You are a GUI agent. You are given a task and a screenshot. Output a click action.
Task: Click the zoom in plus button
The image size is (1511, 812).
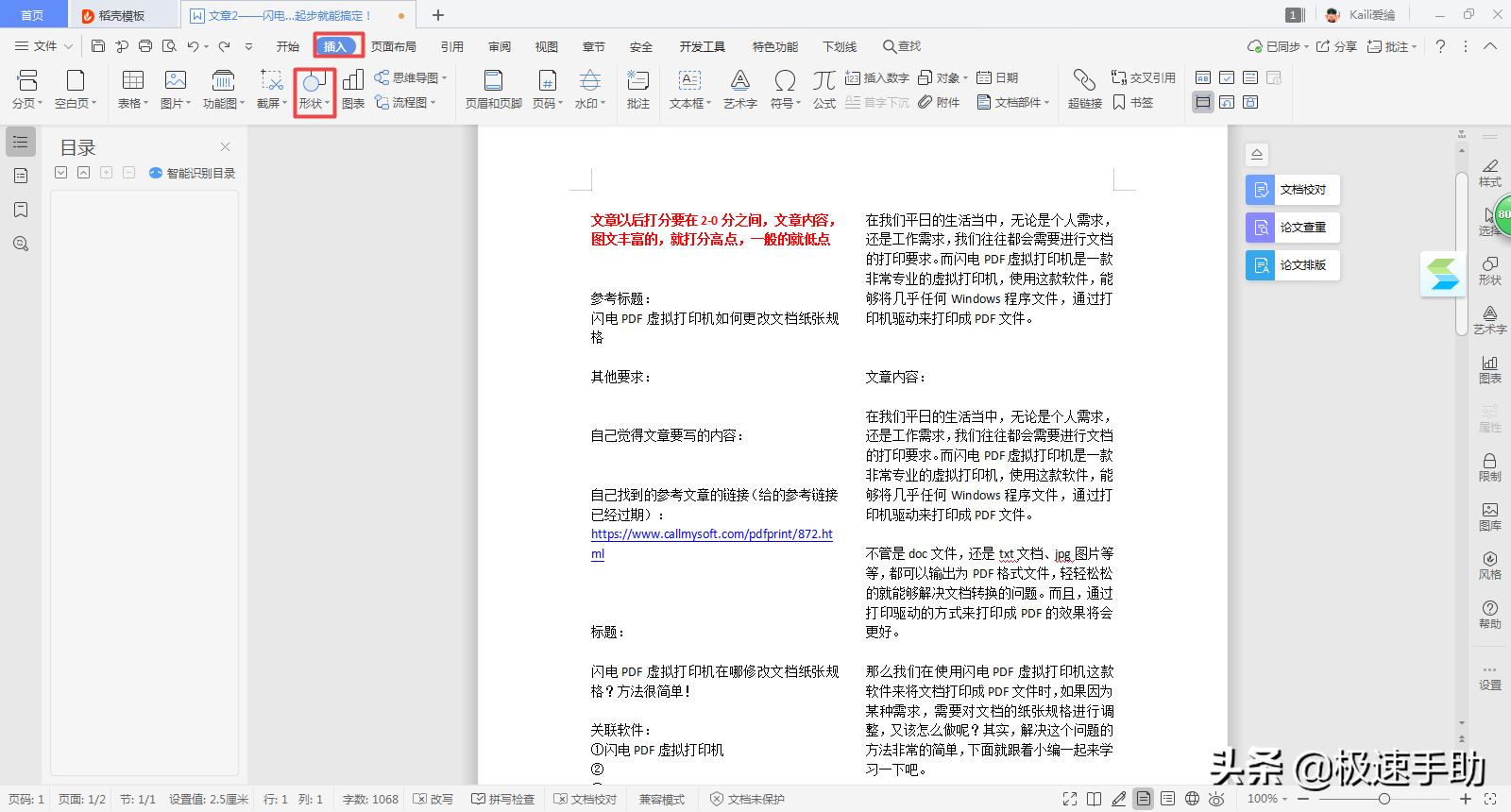(1466, 799)
